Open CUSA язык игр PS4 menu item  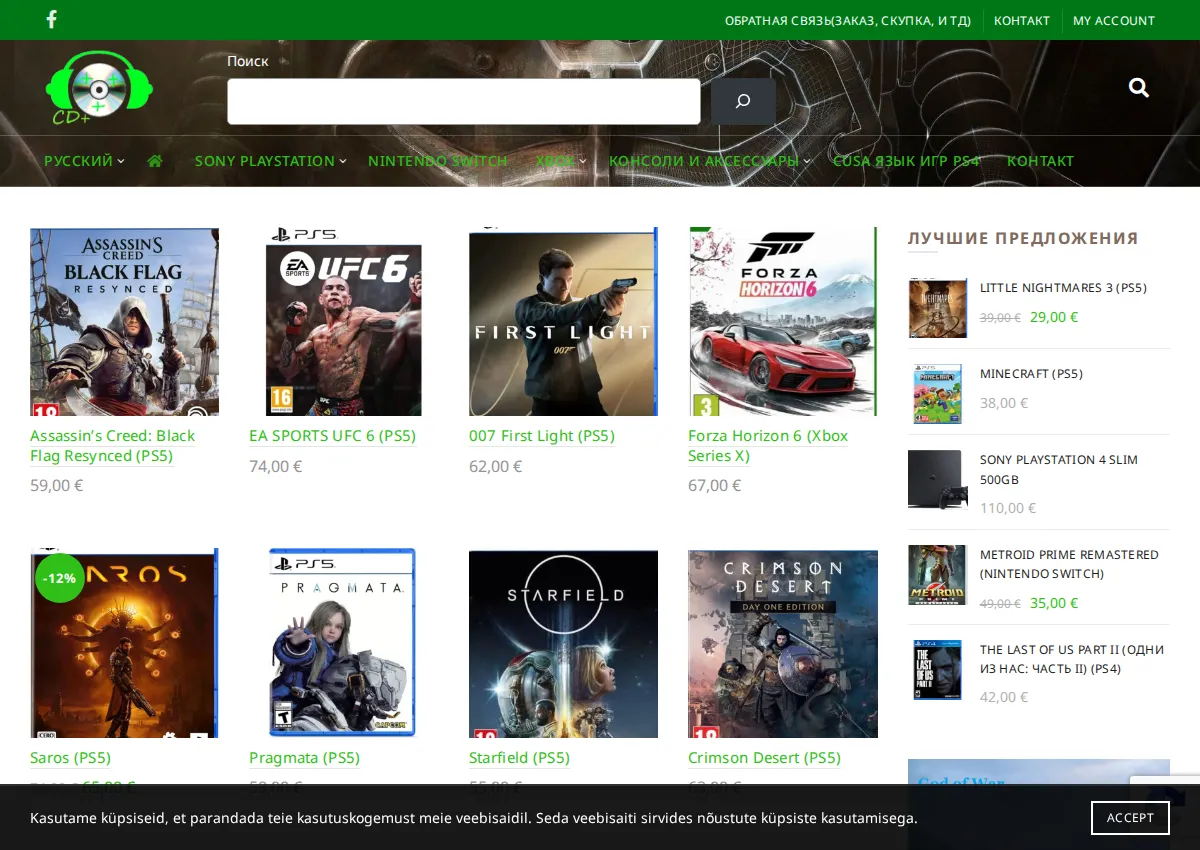click(x=906, y=160)
